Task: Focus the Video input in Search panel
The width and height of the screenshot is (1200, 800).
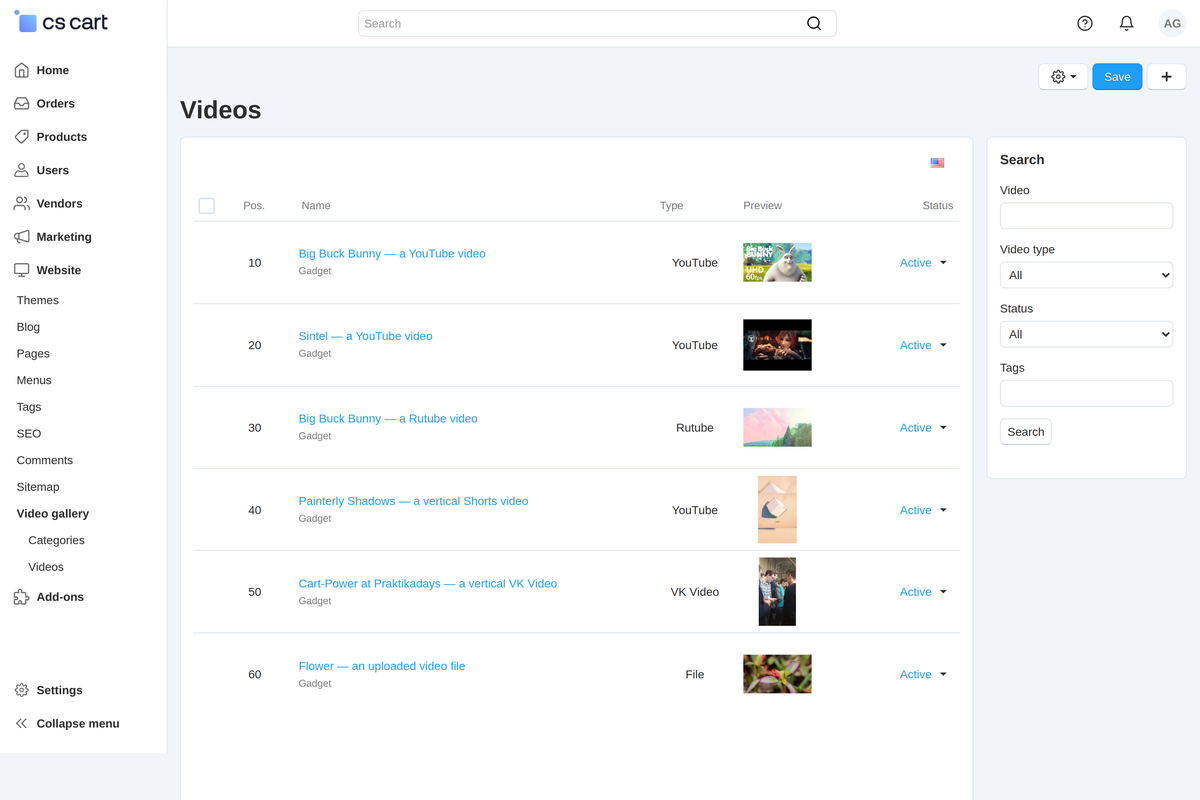Action: pyautogui.click(x=1086, y=216)
